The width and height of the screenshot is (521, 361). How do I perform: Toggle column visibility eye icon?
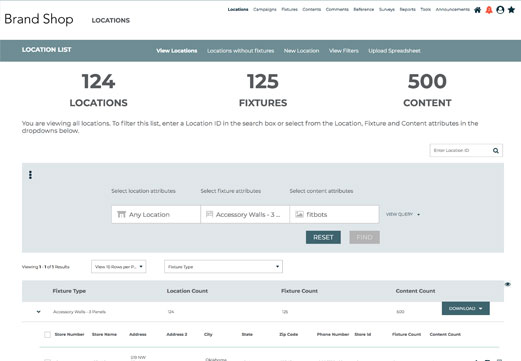507,284
